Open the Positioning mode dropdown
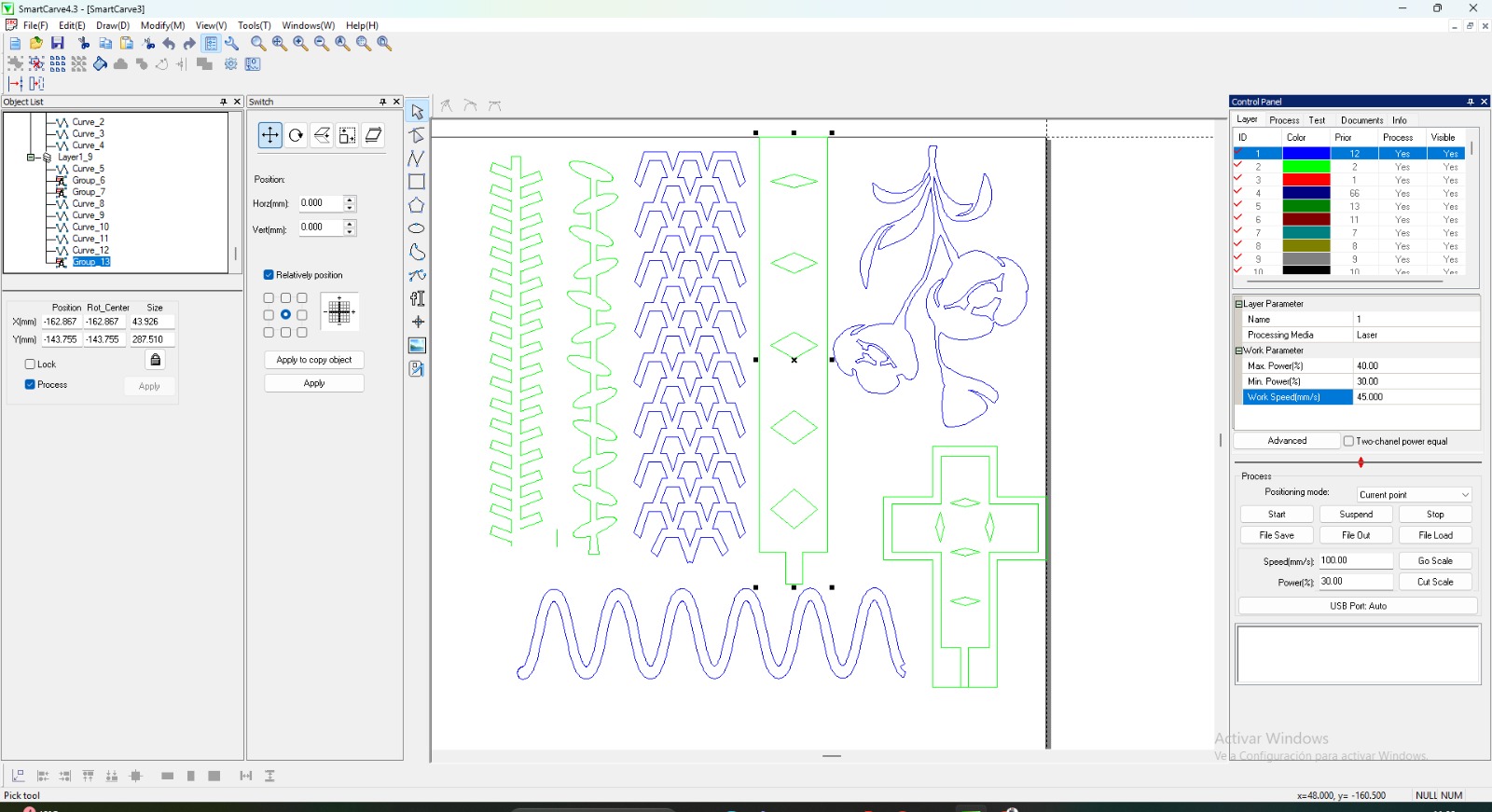1492x812 pixels. 1414,495
